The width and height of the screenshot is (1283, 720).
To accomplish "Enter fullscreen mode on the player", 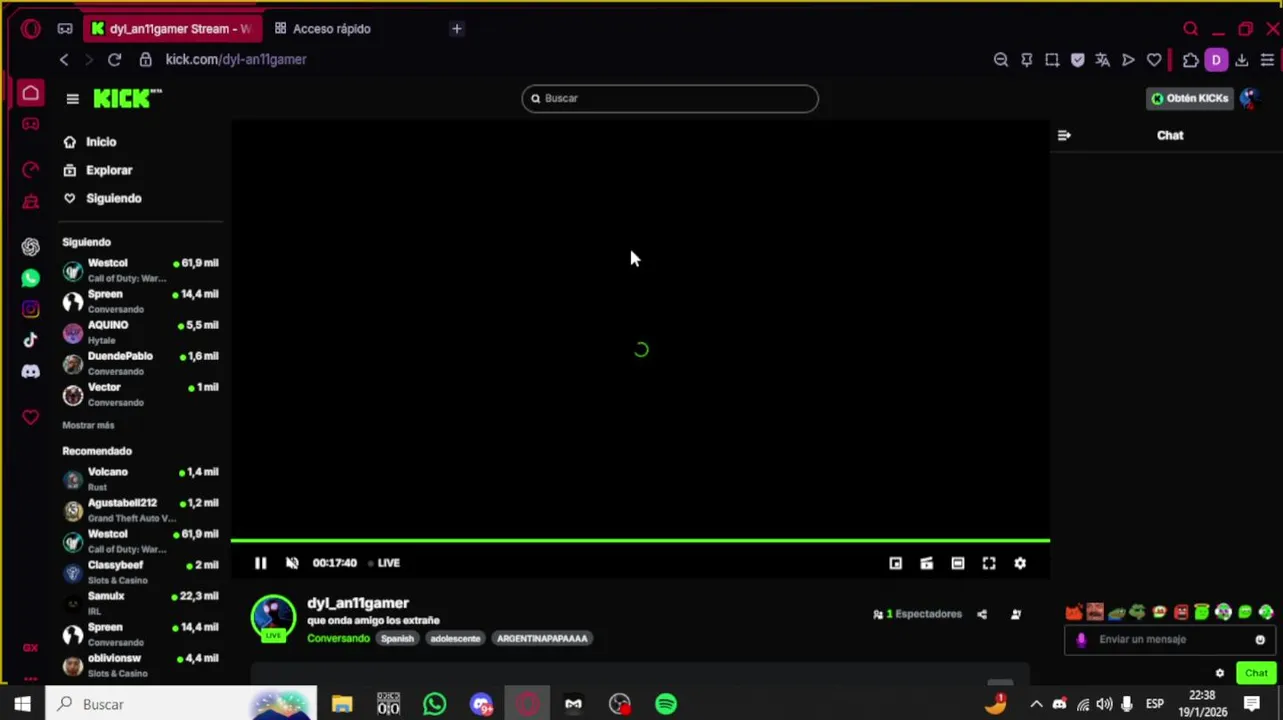I will click(989, 563).
